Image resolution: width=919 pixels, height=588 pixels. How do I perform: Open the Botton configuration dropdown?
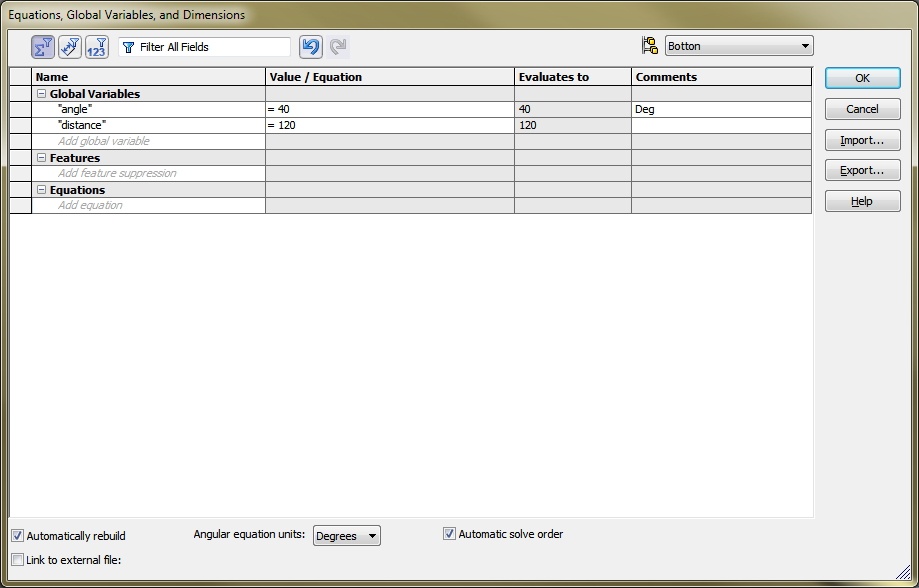pos(739,46)
